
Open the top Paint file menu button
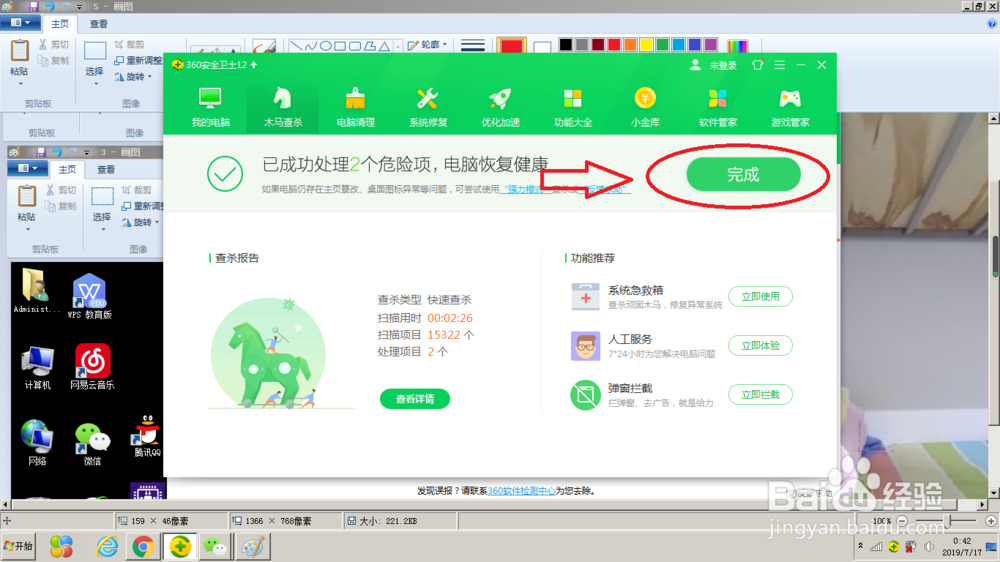[20, 23]
